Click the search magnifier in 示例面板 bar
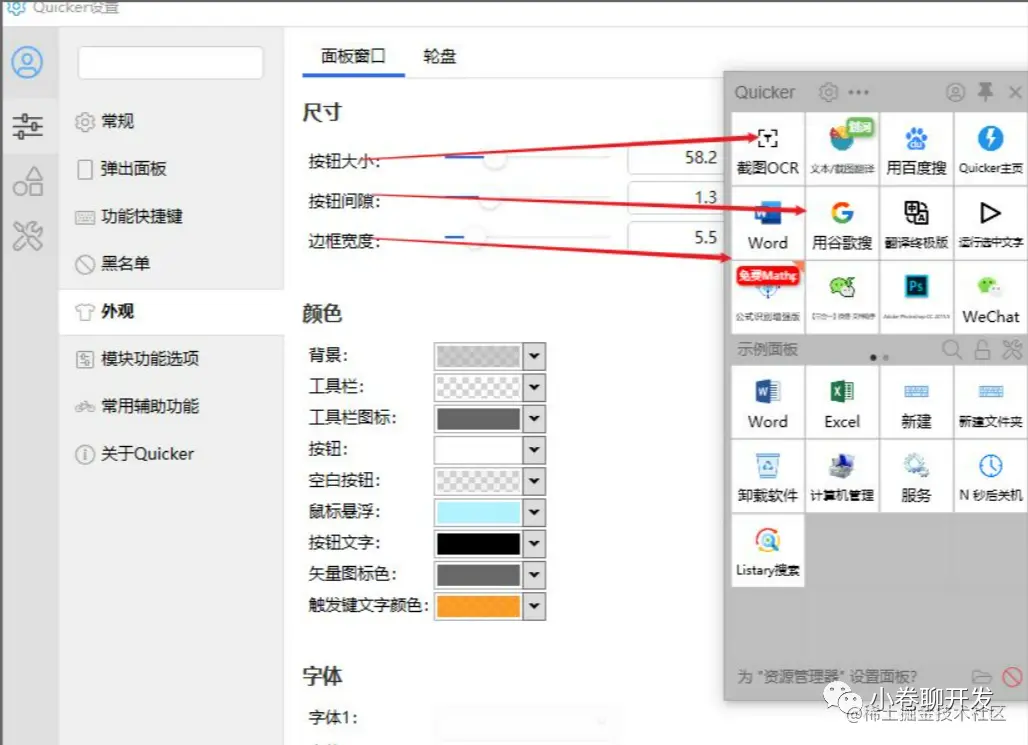 click(x=952, y=350)
